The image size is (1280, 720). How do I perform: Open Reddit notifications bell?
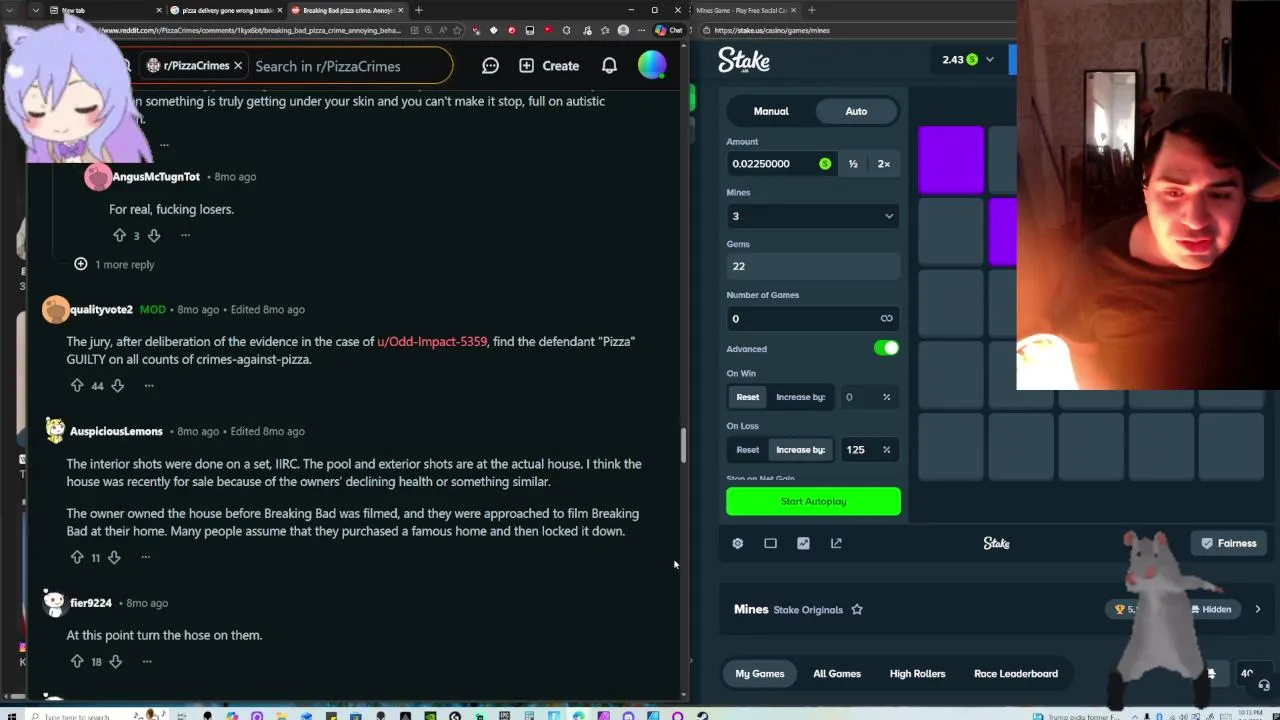click(x=609, y=66)
